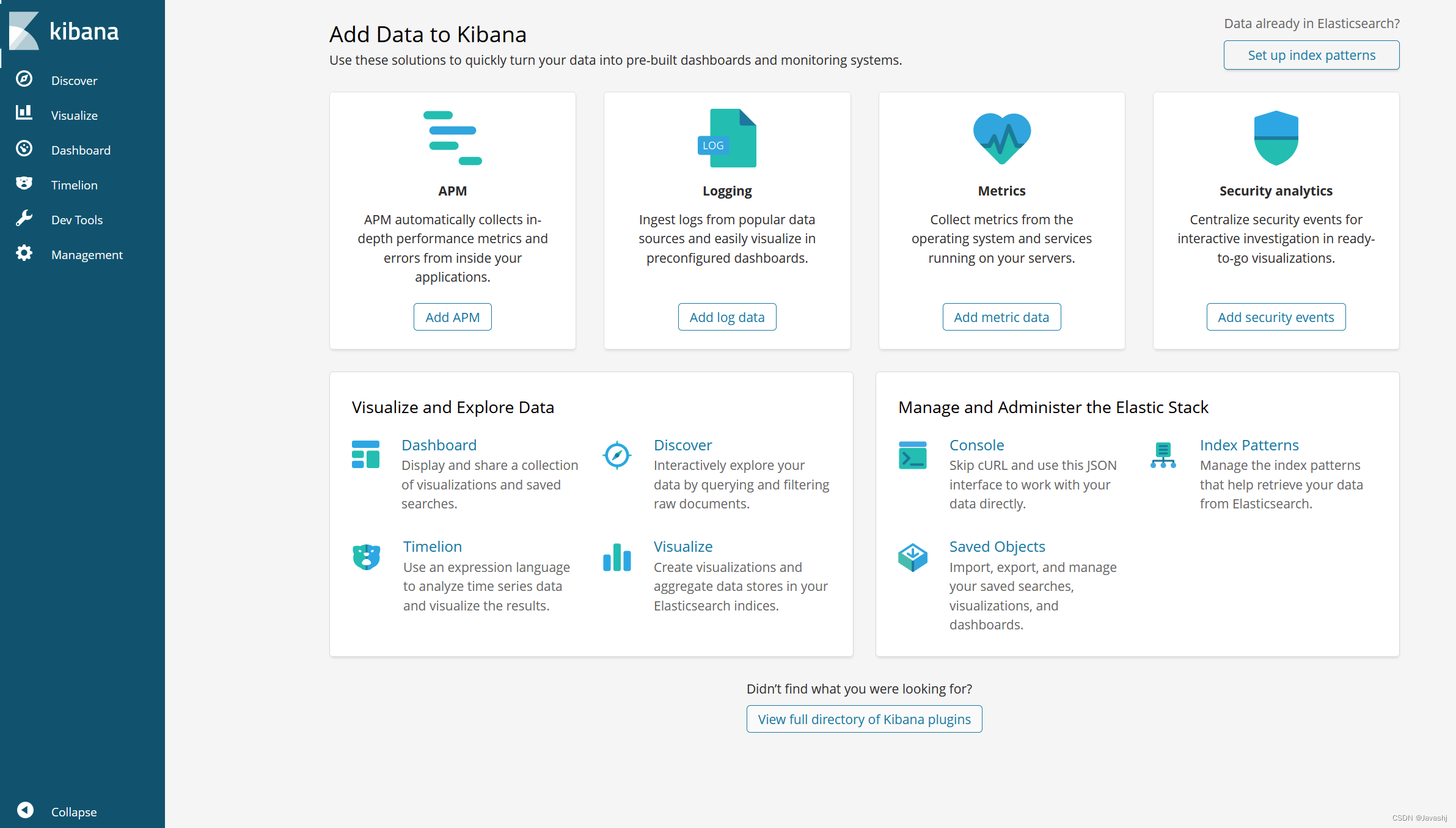Screen dimensions: 1456x828
Task: Click the Management gear icon
Action: pyautogui.click(x=24, y=254)
